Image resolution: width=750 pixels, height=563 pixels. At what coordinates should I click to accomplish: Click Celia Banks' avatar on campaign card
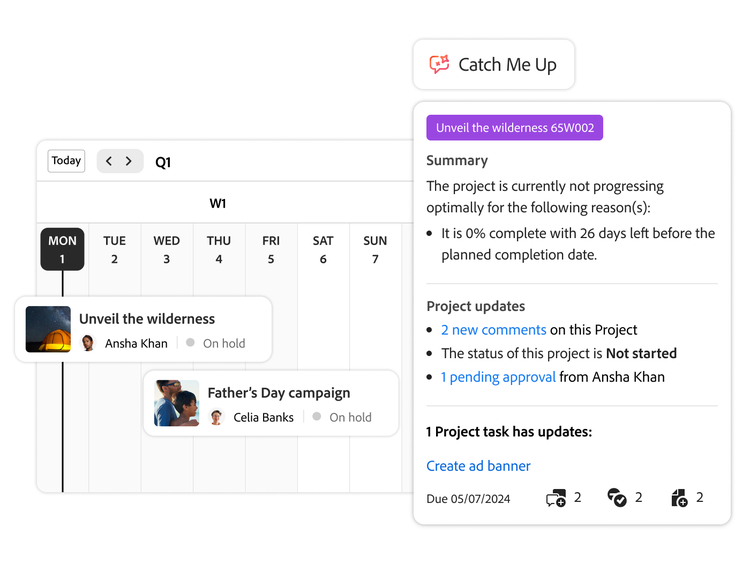(216, 417)
